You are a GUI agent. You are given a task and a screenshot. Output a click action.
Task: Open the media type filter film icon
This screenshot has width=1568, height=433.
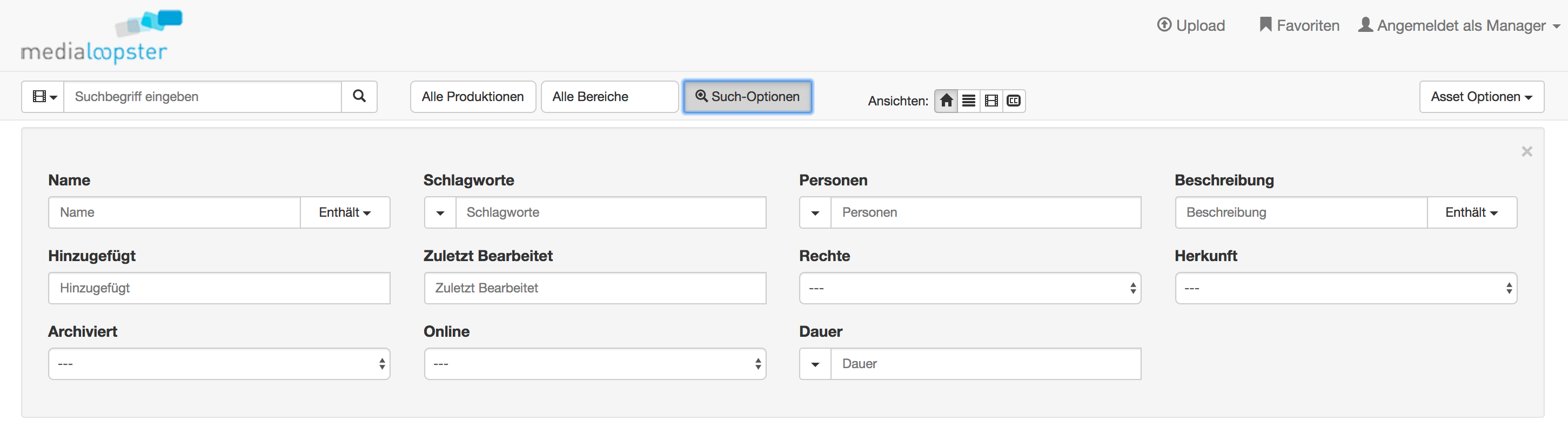43,96
